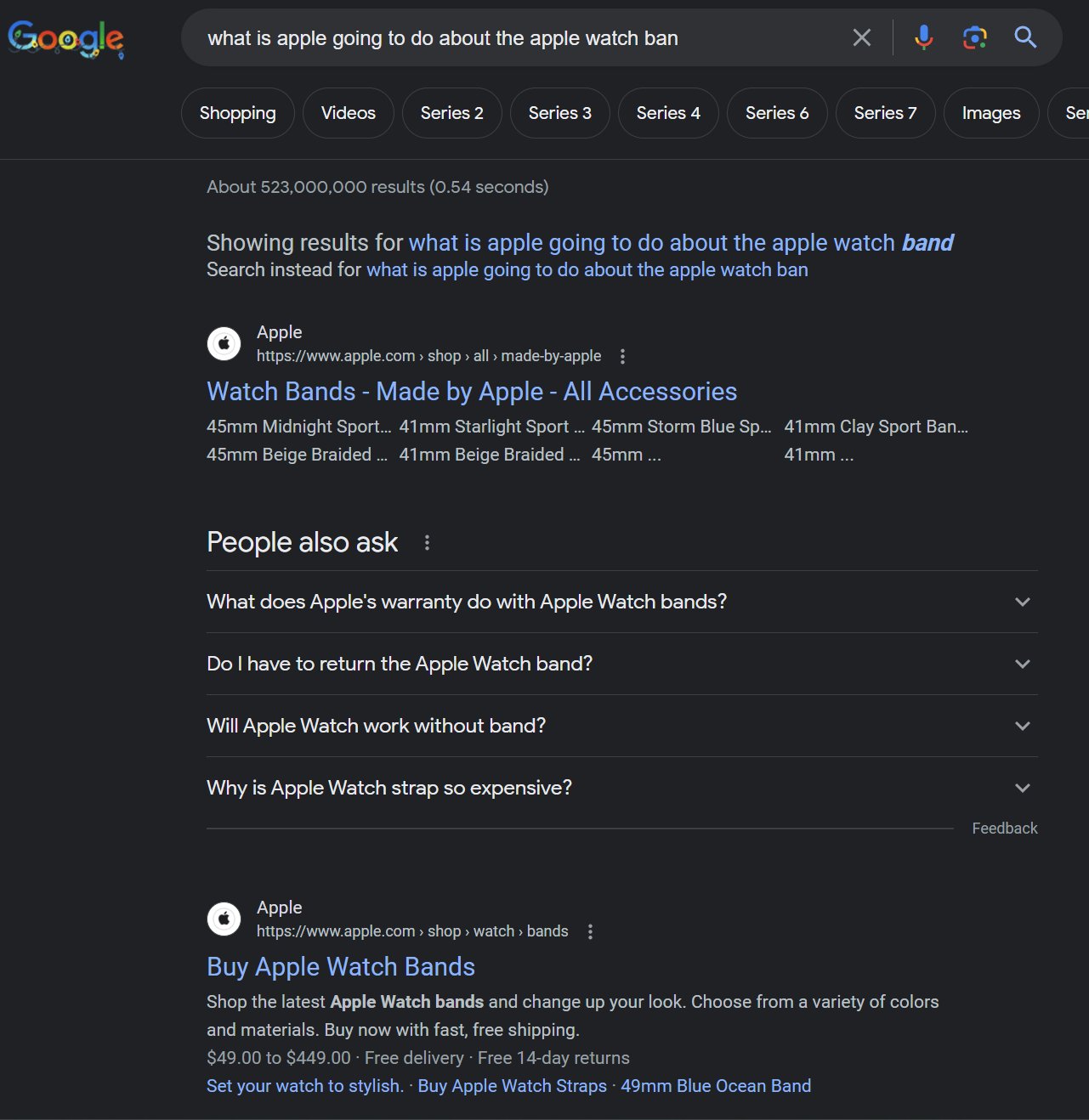Clear the search query with the X icon
Image resolution: width=1089 pixels, height=1120 pixels.
tap(862, 37)
